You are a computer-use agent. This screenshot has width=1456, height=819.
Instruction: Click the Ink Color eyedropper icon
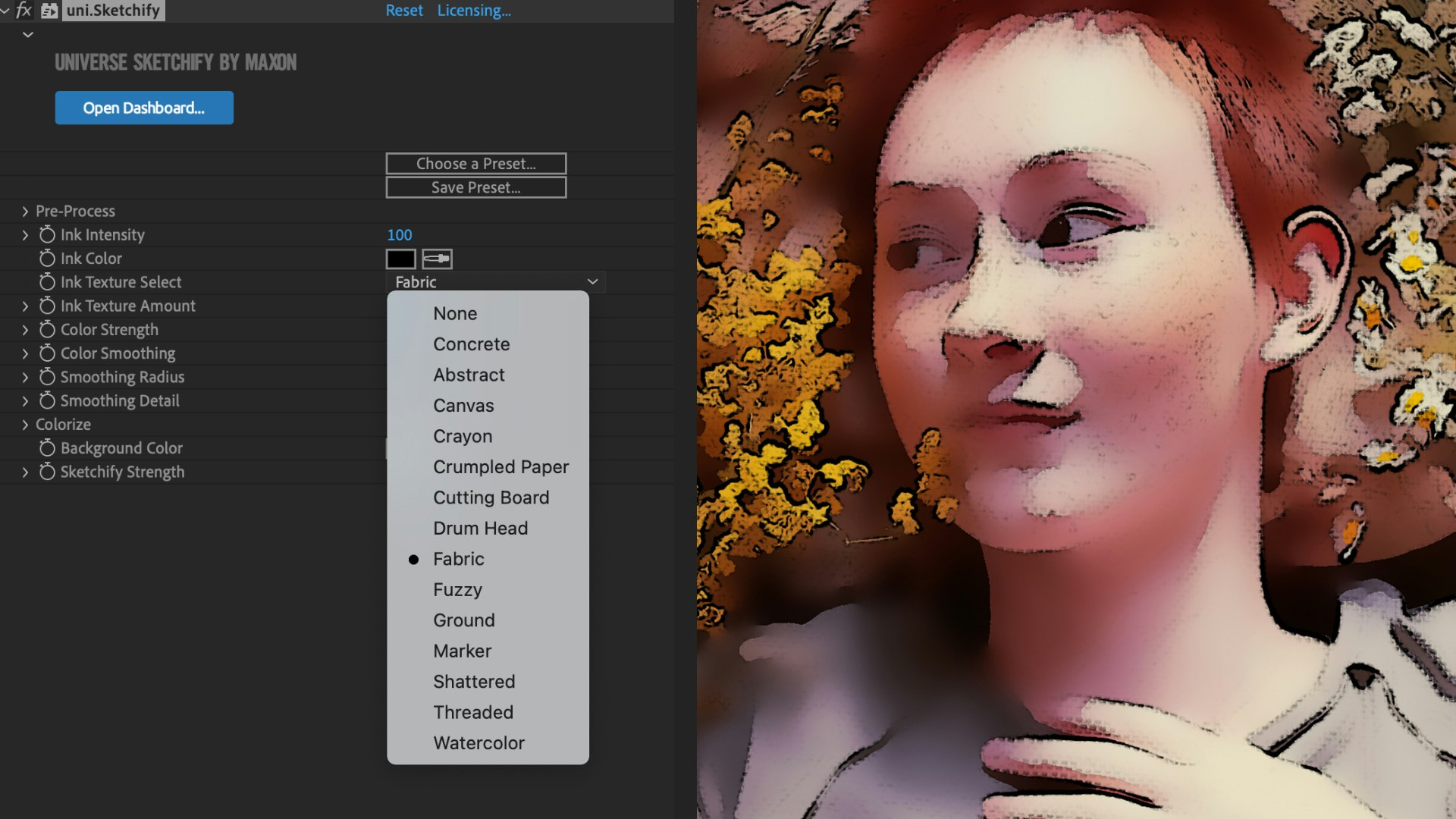[x=437, y=259]
